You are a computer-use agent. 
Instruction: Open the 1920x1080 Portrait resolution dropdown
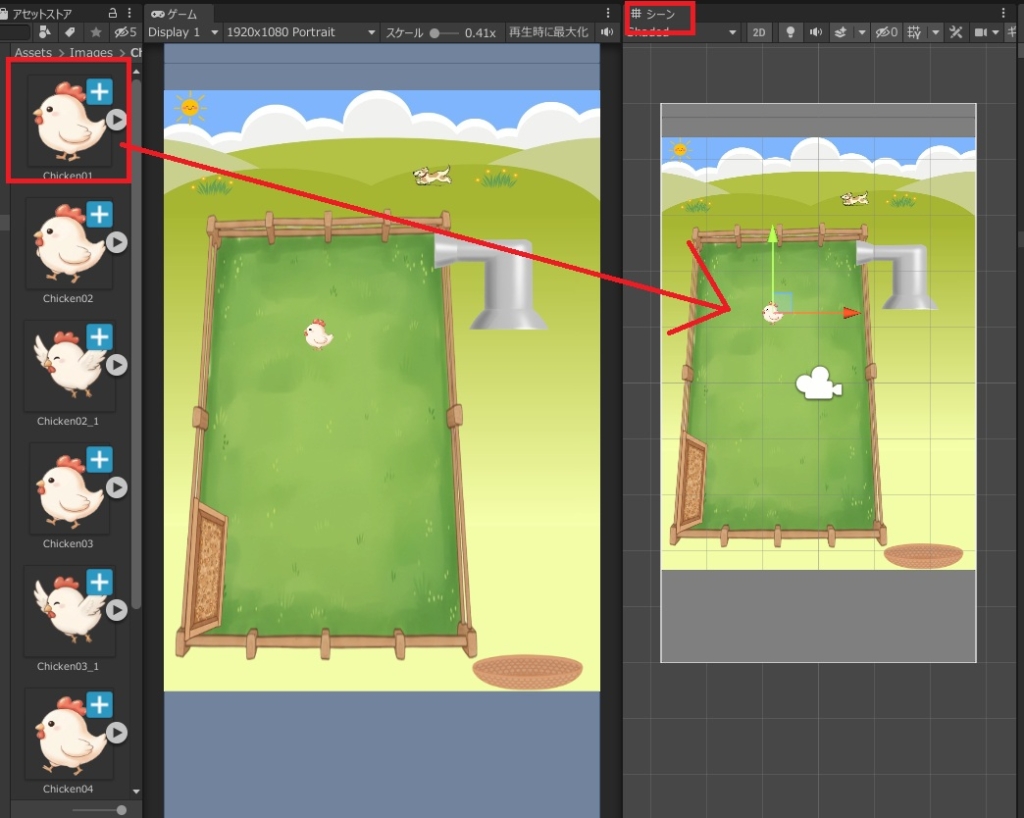(x=300, y=32)
